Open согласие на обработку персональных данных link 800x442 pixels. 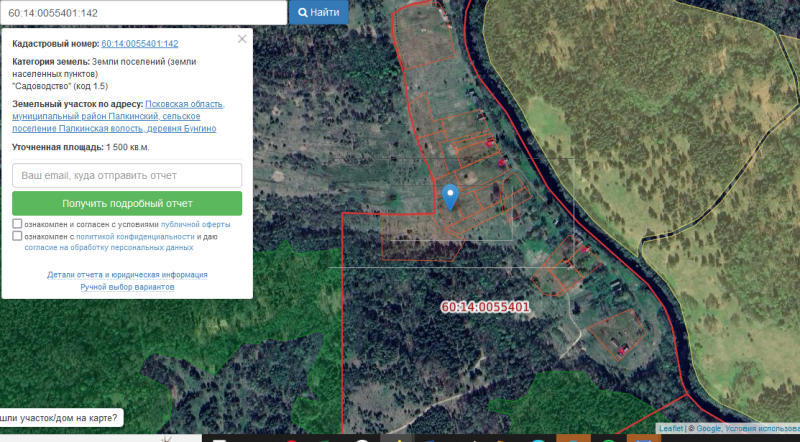[x=109, y=248]
